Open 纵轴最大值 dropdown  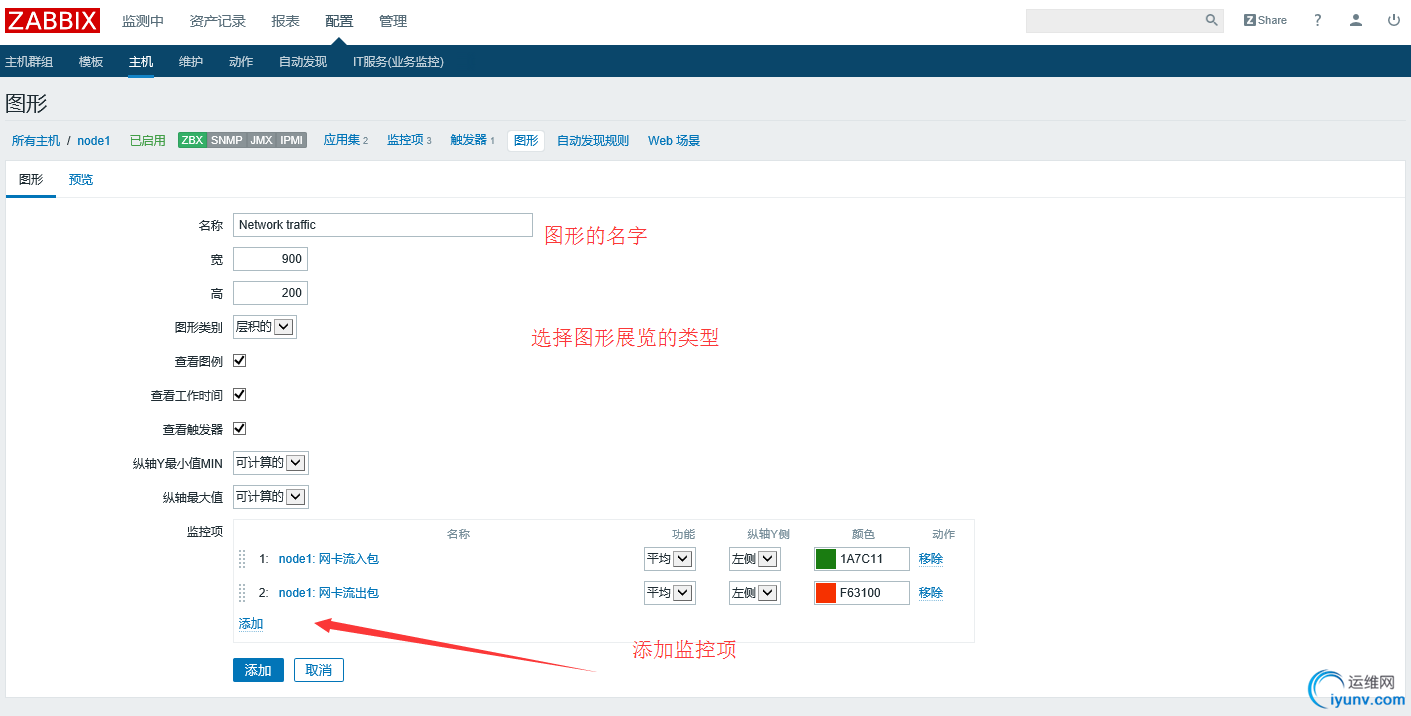click(271, 497)
